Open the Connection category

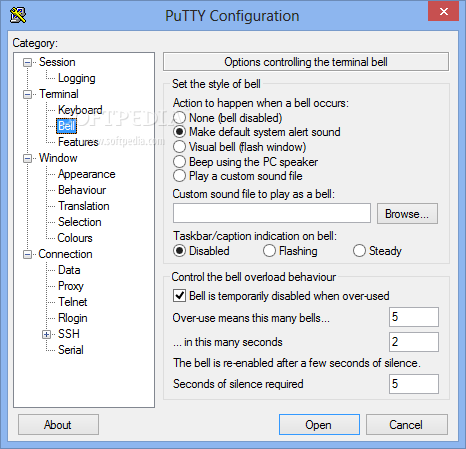pyautogui.click(x=65, y=254)
